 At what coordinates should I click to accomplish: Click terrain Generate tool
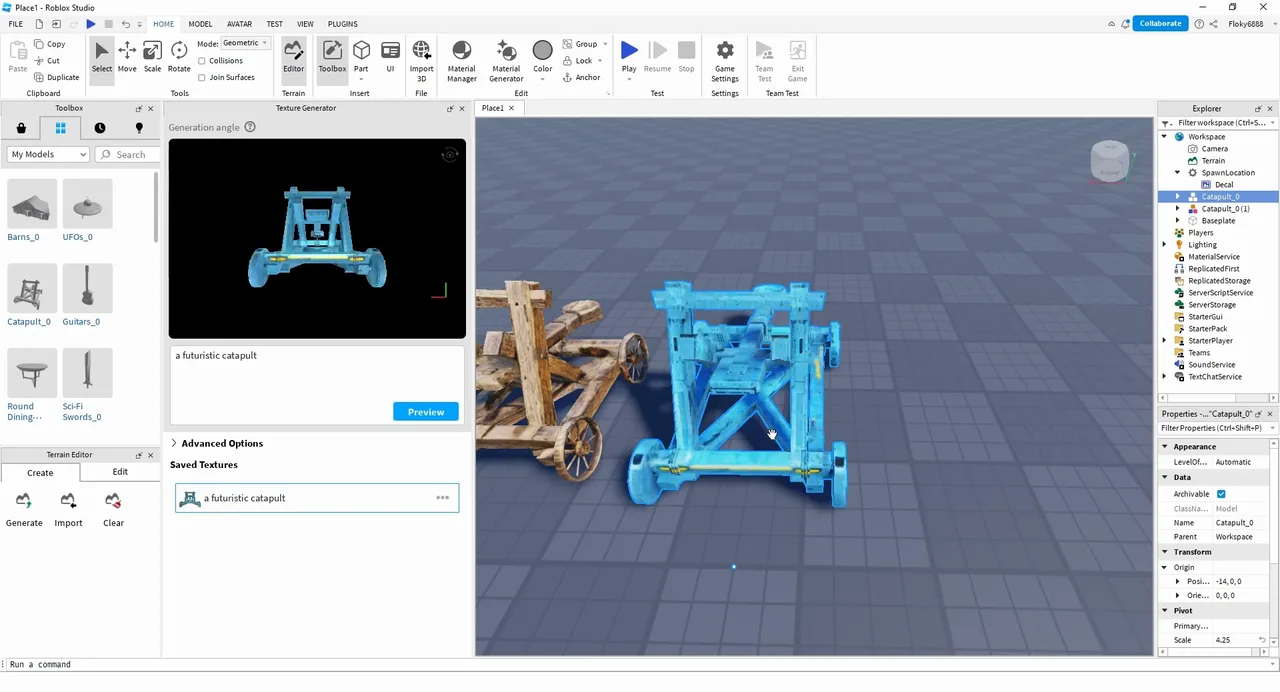24,509
